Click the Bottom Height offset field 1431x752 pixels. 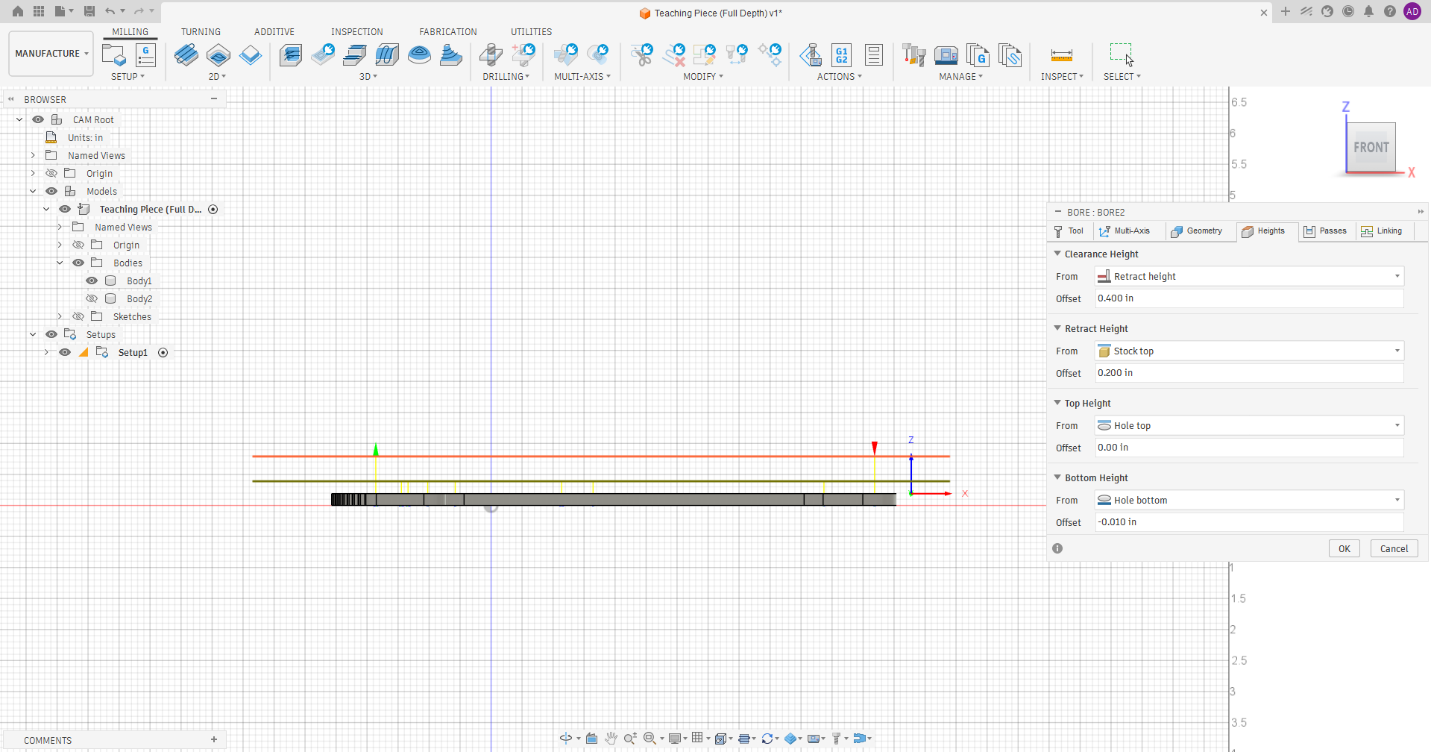point(1249,522)
